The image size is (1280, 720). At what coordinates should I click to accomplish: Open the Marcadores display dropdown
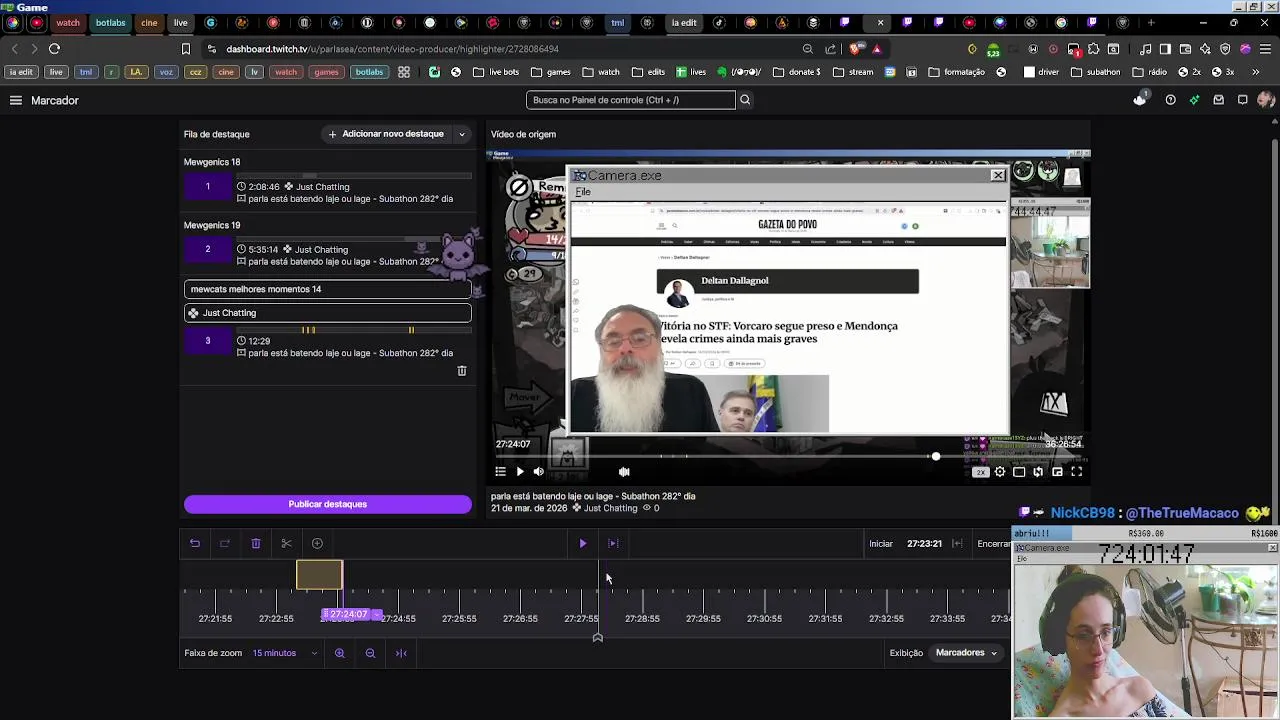tap(966, 653)
